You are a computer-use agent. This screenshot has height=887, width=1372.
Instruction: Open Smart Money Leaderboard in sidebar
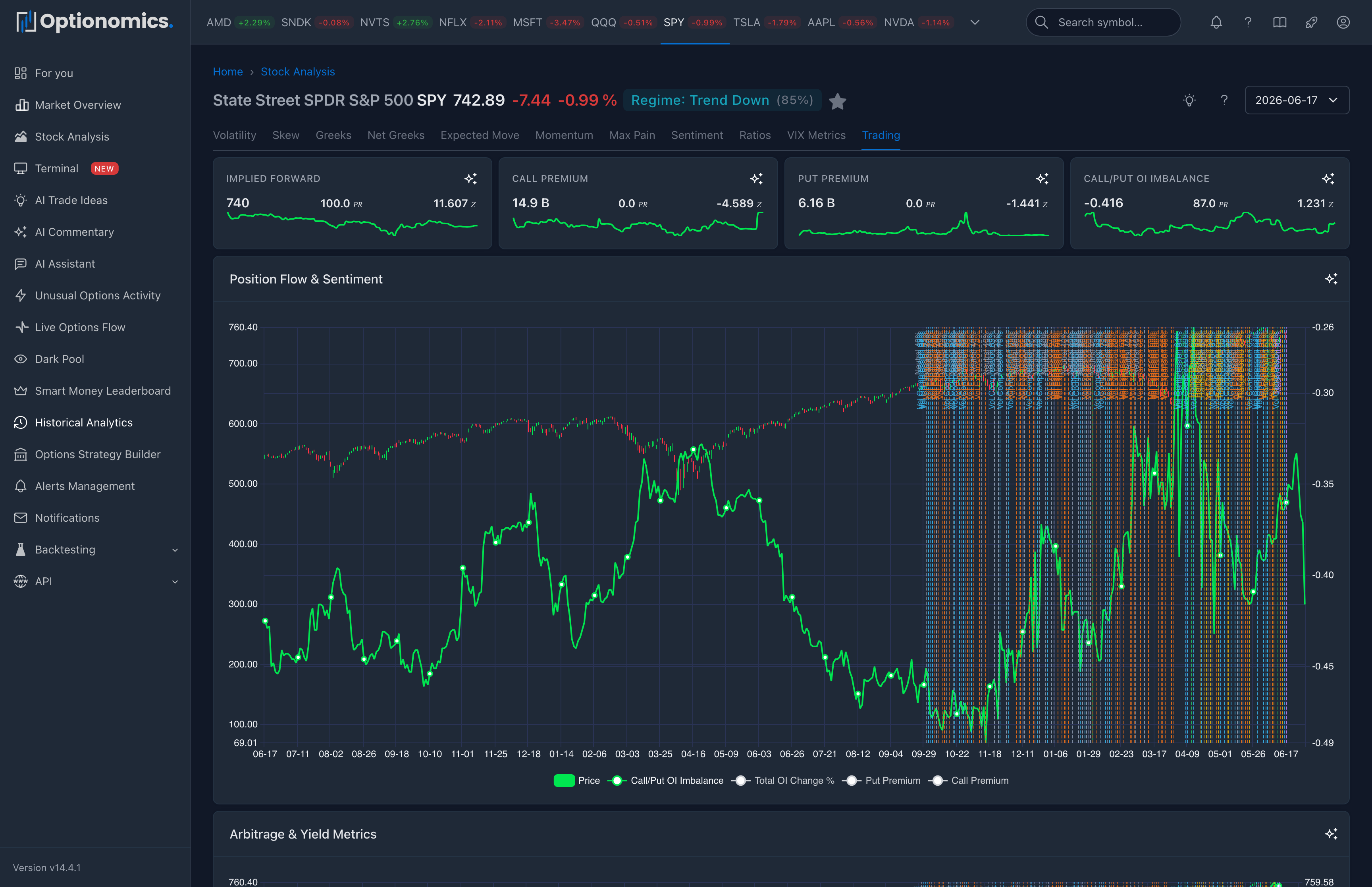click(95, 391)
